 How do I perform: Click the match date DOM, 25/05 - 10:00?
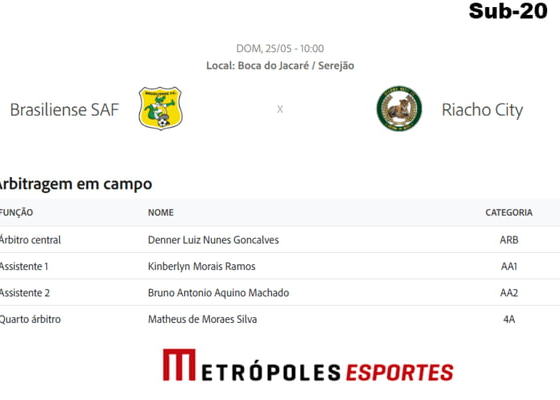pos(280,49)
